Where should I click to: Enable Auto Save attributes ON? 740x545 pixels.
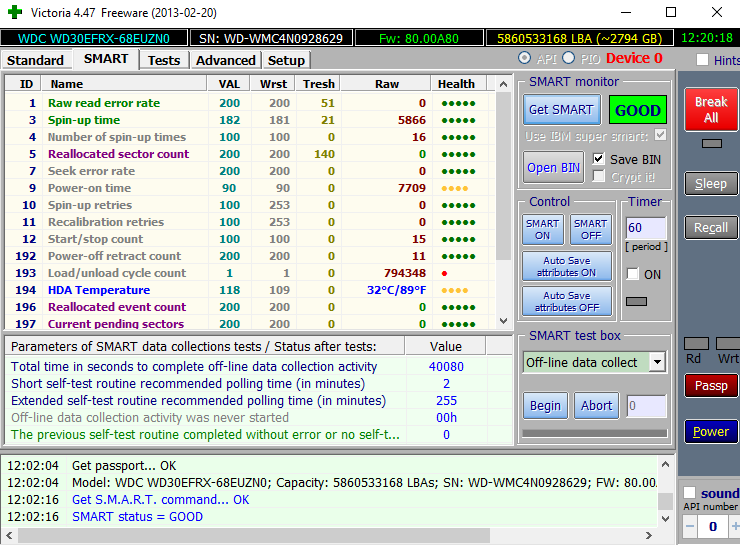(x=567, y=266)
